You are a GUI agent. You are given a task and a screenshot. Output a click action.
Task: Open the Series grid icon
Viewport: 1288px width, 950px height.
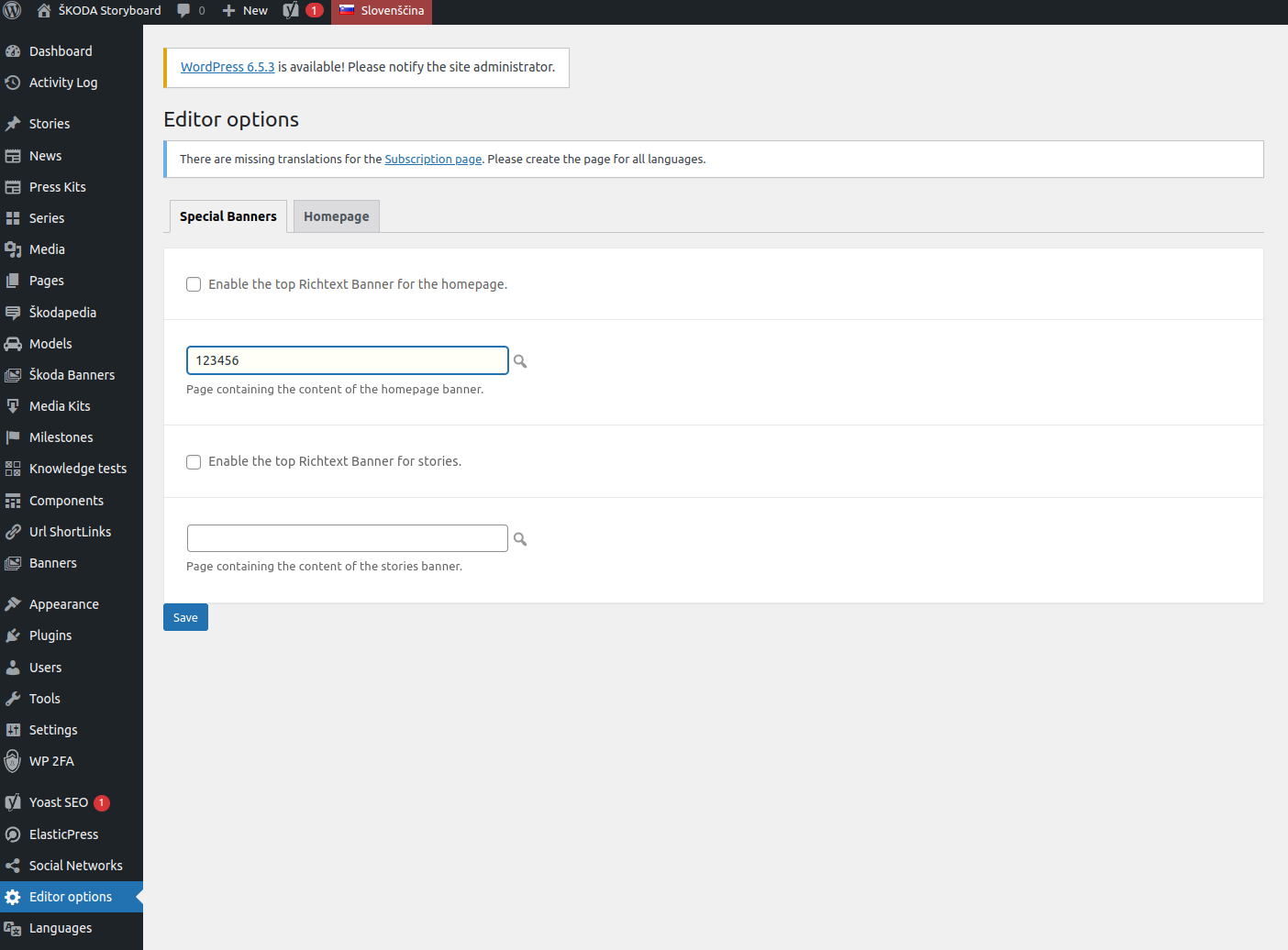[13, 218]
